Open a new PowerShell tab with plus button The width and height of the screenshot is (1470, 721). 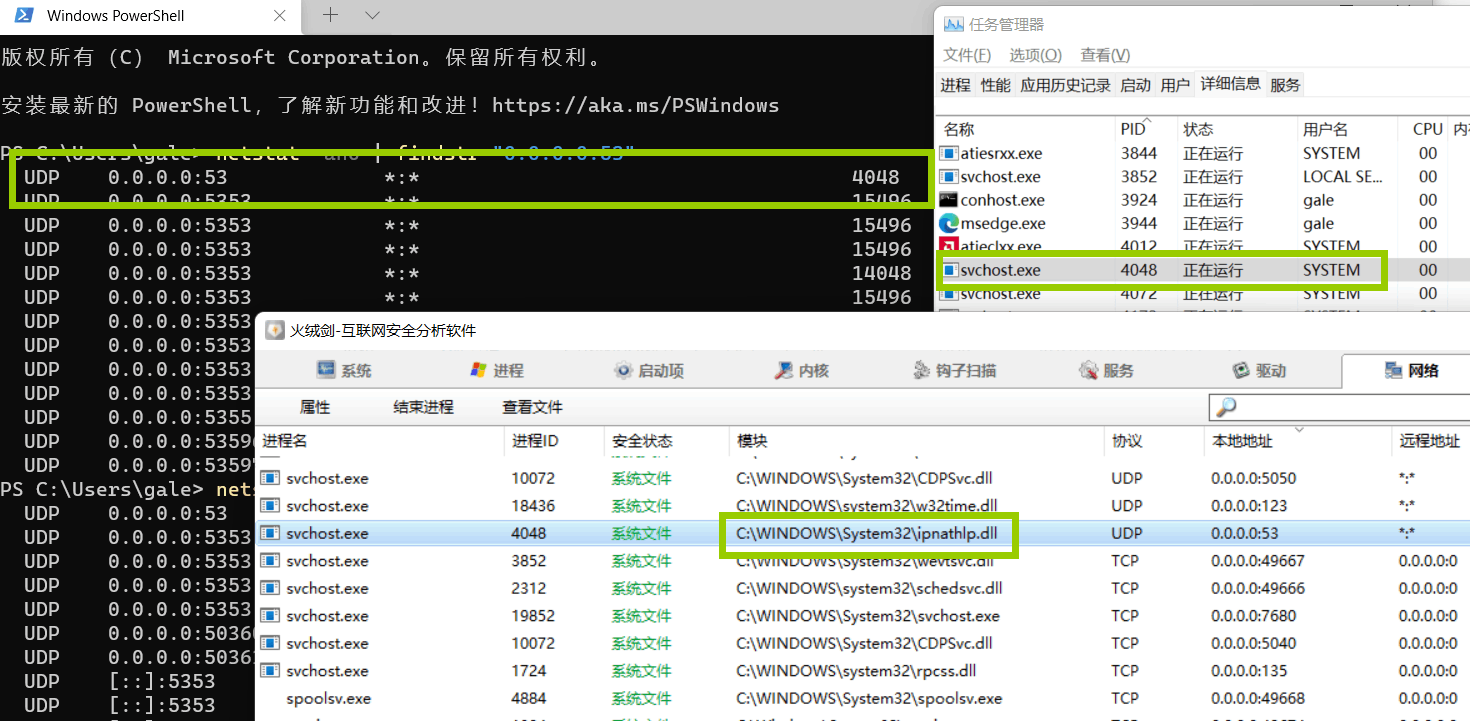click(x=331, y=15)
